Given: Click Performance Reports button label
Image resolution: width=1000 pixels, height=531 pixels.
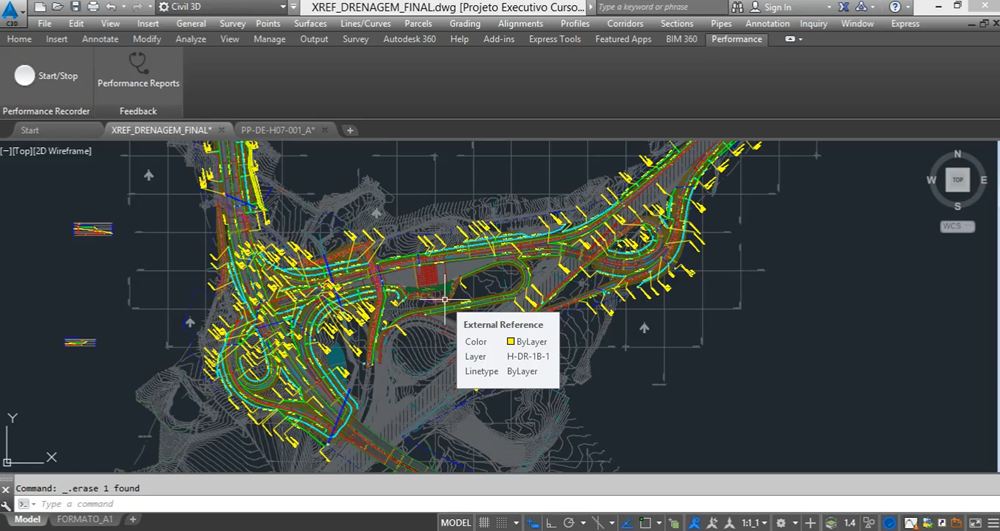Looking at the screenshot, I should point(138,83).
